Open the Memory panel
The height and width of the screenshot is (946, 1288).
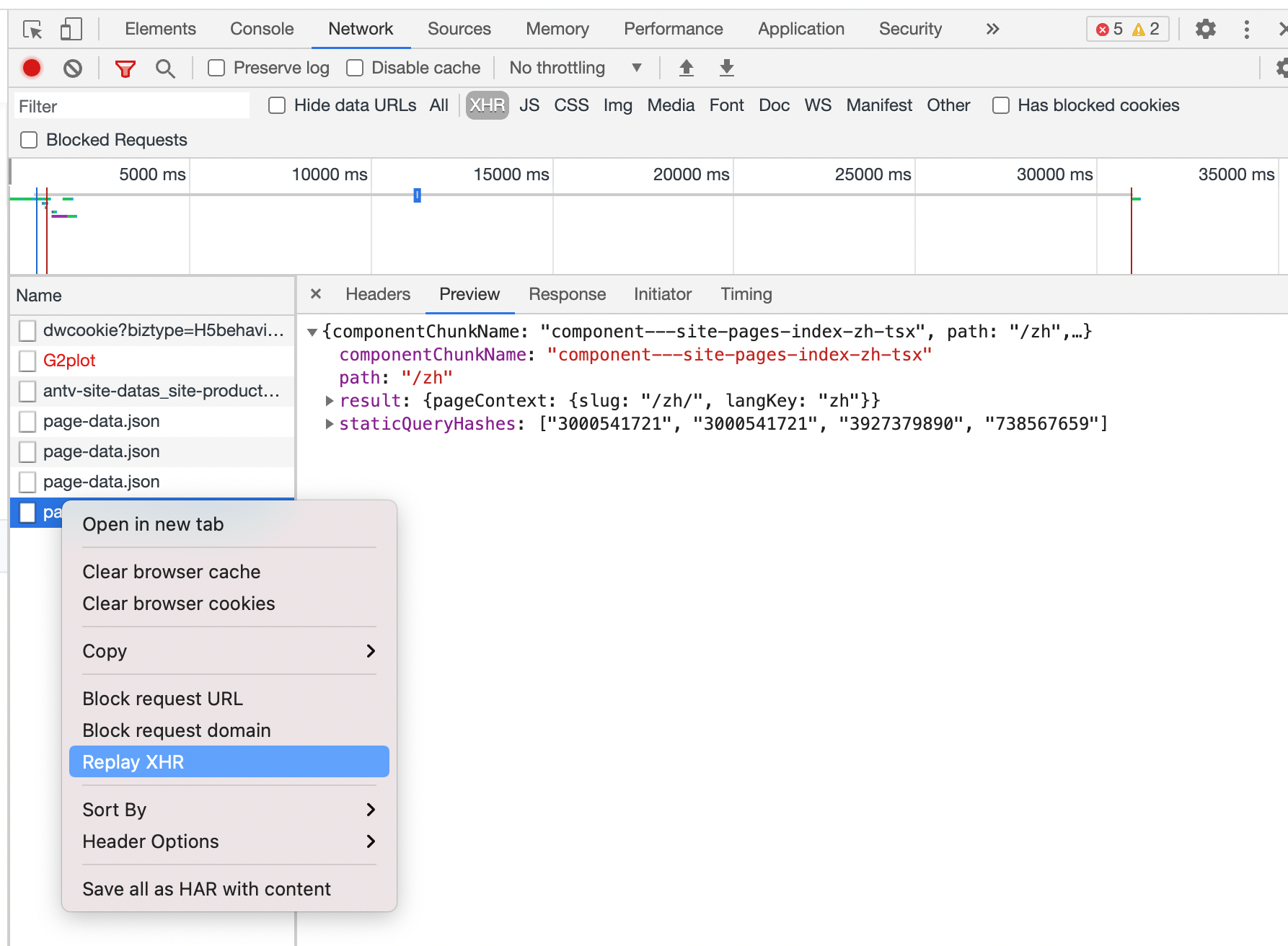pos(557,29)
